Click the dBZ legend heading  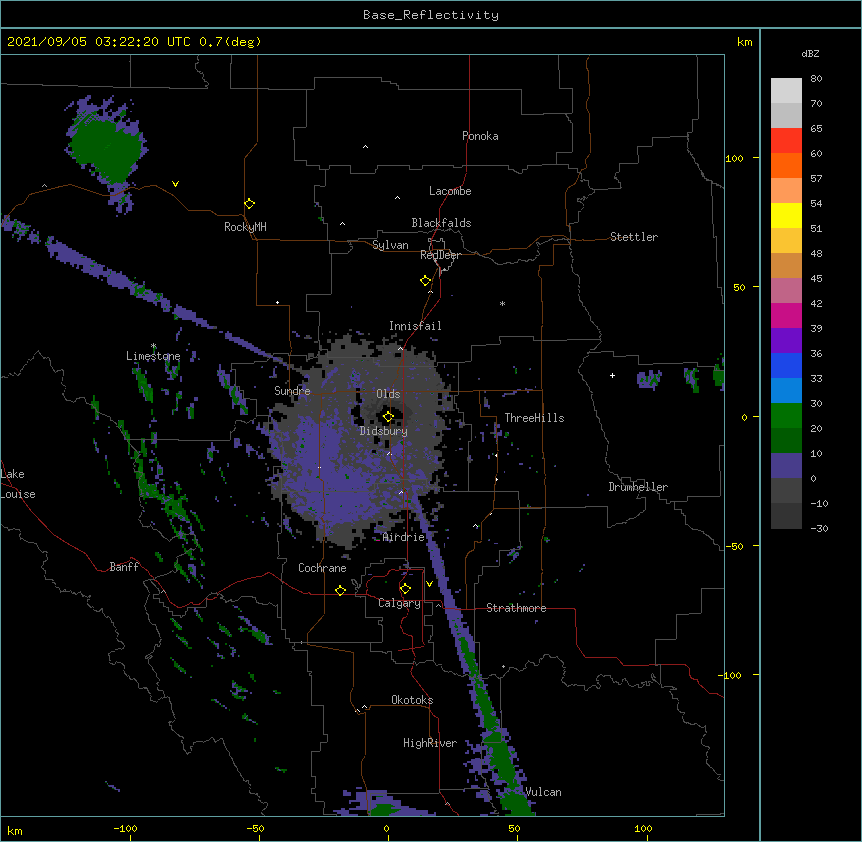point(810,53)
